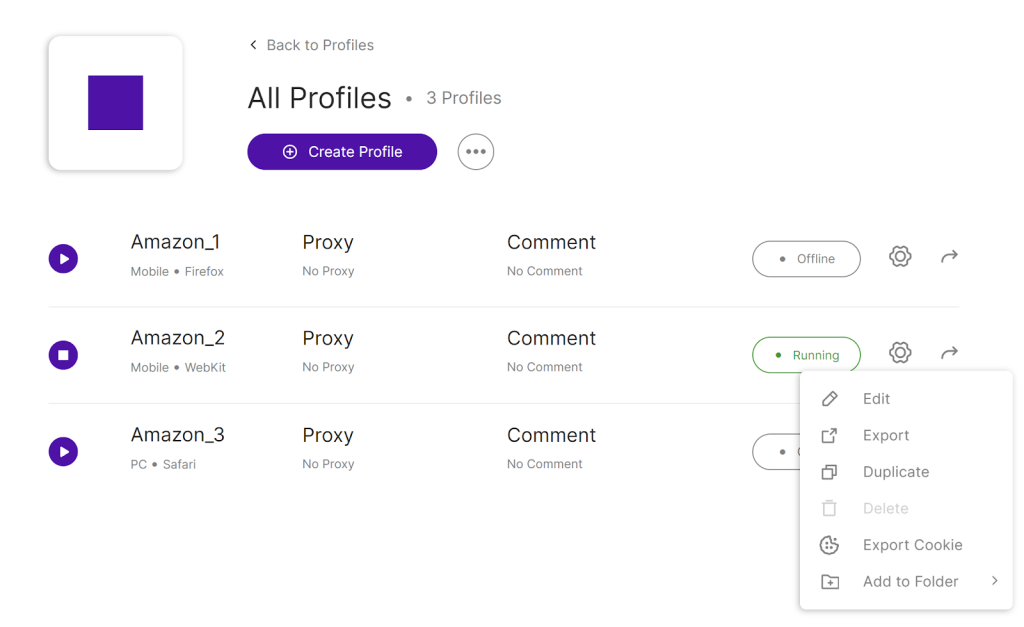The width and height of the screenshot is (1024, 627).
Task: Stop the running Amazon_2 profile
Action: point(63,355)
